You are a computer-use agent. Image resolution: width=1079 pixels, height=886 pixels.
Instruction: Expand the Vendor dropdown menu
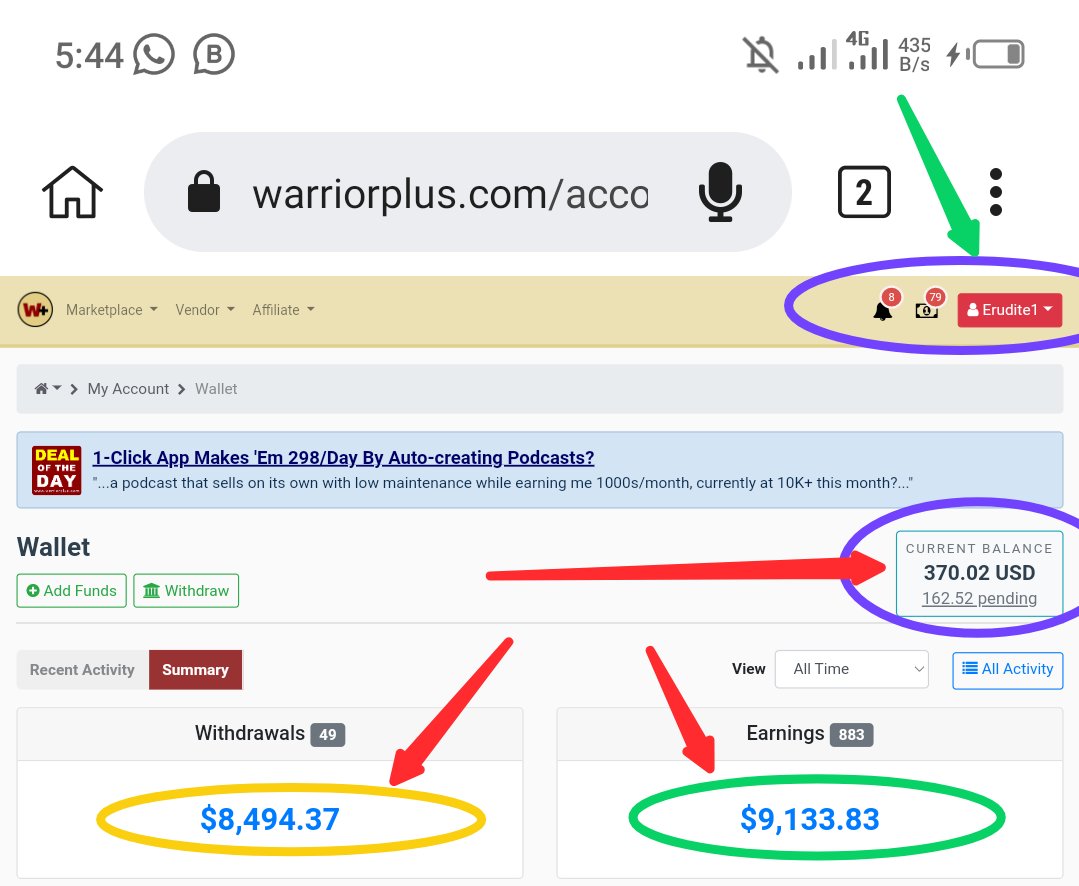coord(205,310)
